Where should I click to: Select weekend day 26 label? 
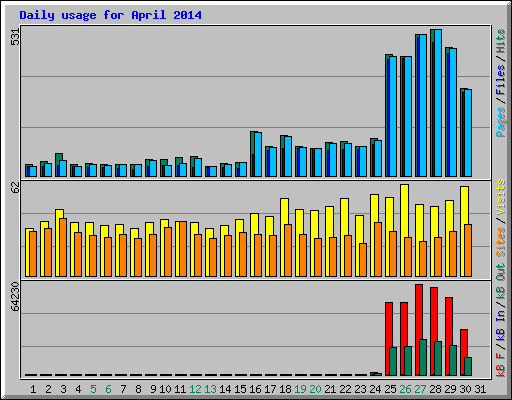[405, 389]
